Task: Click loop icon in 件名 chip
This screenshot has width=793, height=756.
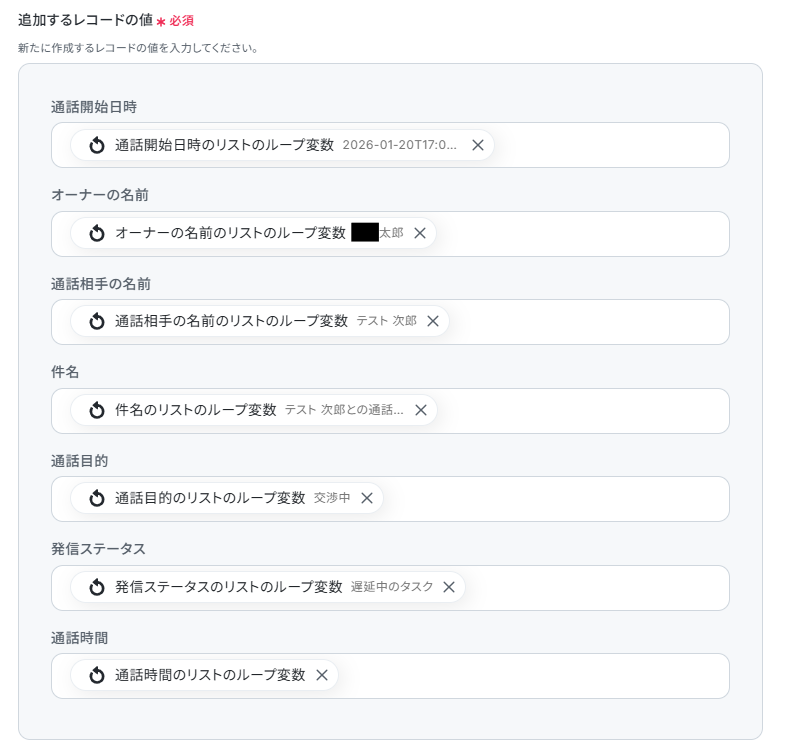Action: coord(97,410)
